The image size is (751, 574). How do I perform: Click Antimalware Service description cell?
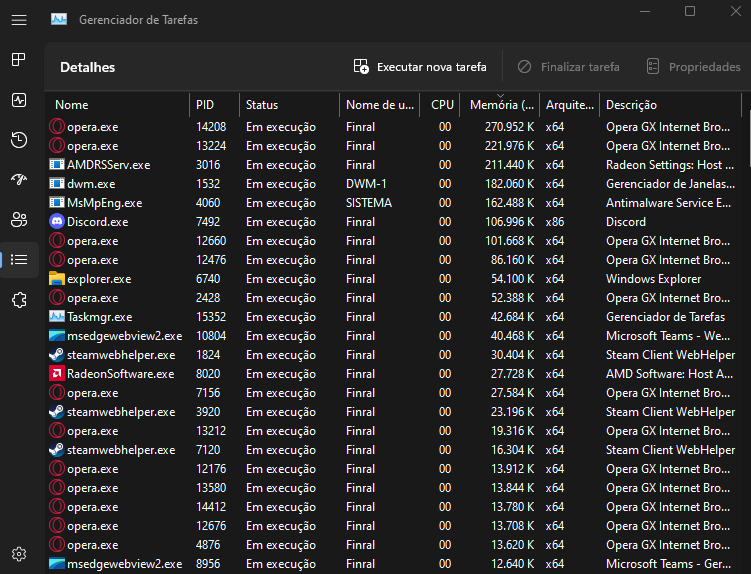tap(668, 203)
